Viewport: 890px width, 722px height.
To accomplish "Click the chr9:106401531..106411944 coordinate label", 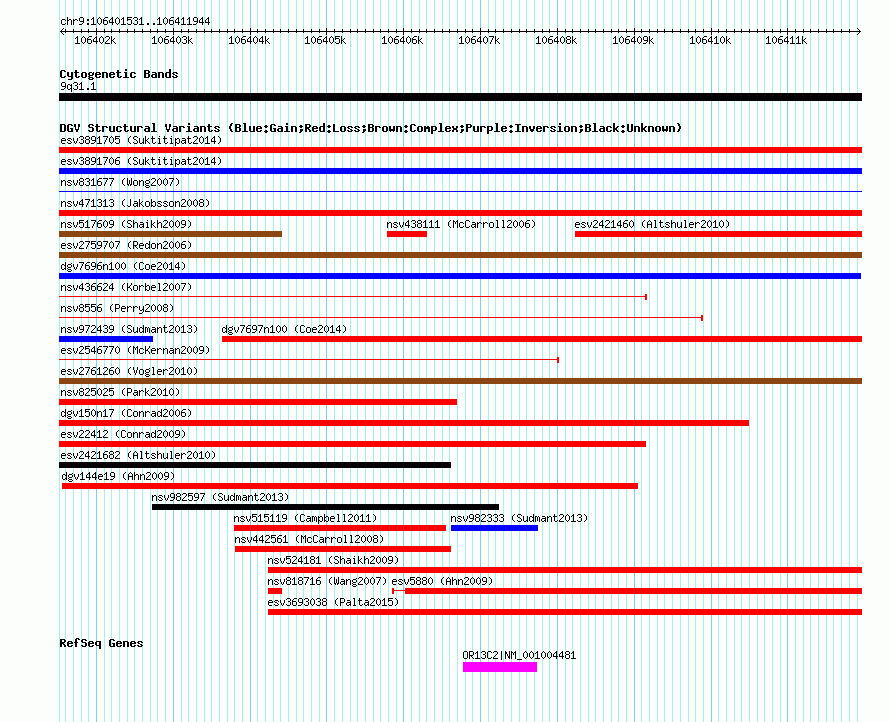I will (135, 21).
